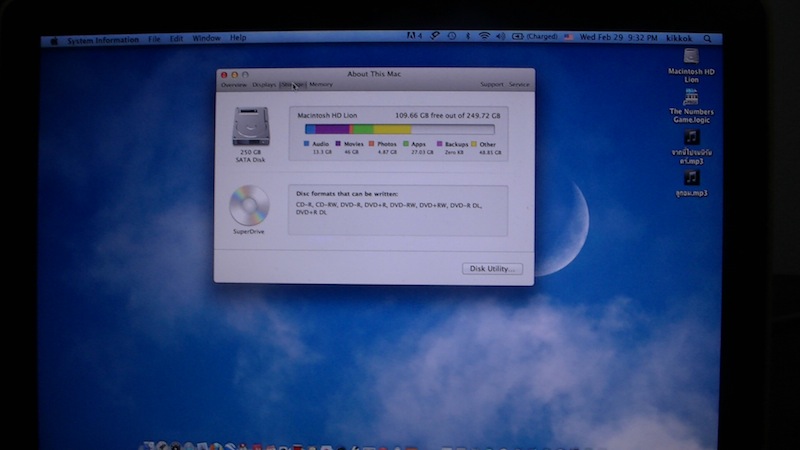
Task: Click the Macintosh HD Lion volume name
Action: coord(327,115)
